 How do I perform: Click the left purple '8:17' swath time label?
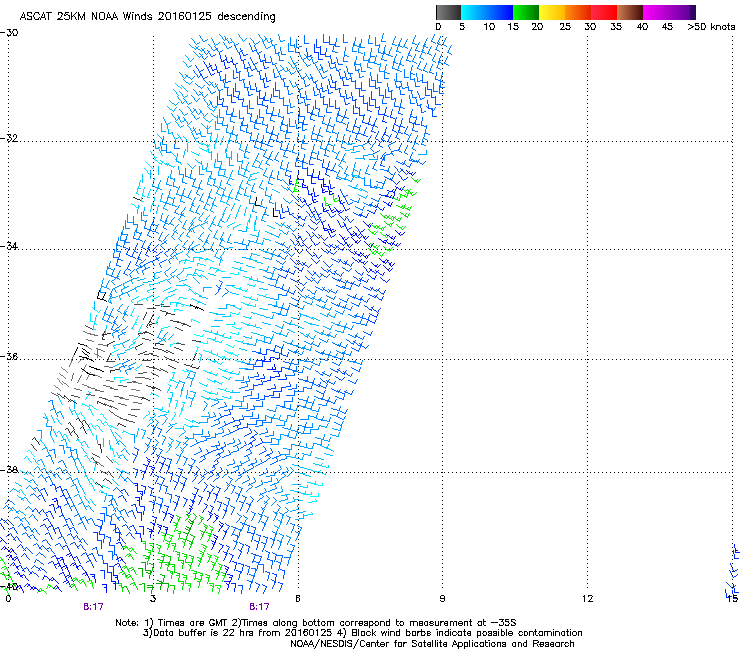coord(93,607)
